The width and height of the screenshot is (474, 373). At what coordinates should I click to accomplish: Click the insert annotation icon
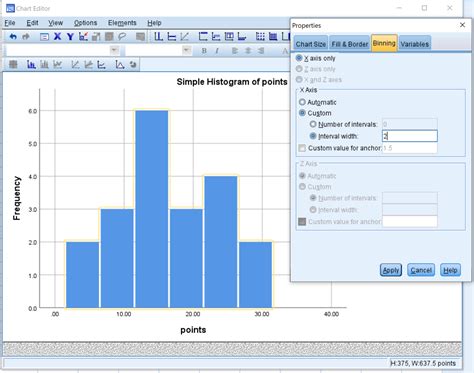216,36
